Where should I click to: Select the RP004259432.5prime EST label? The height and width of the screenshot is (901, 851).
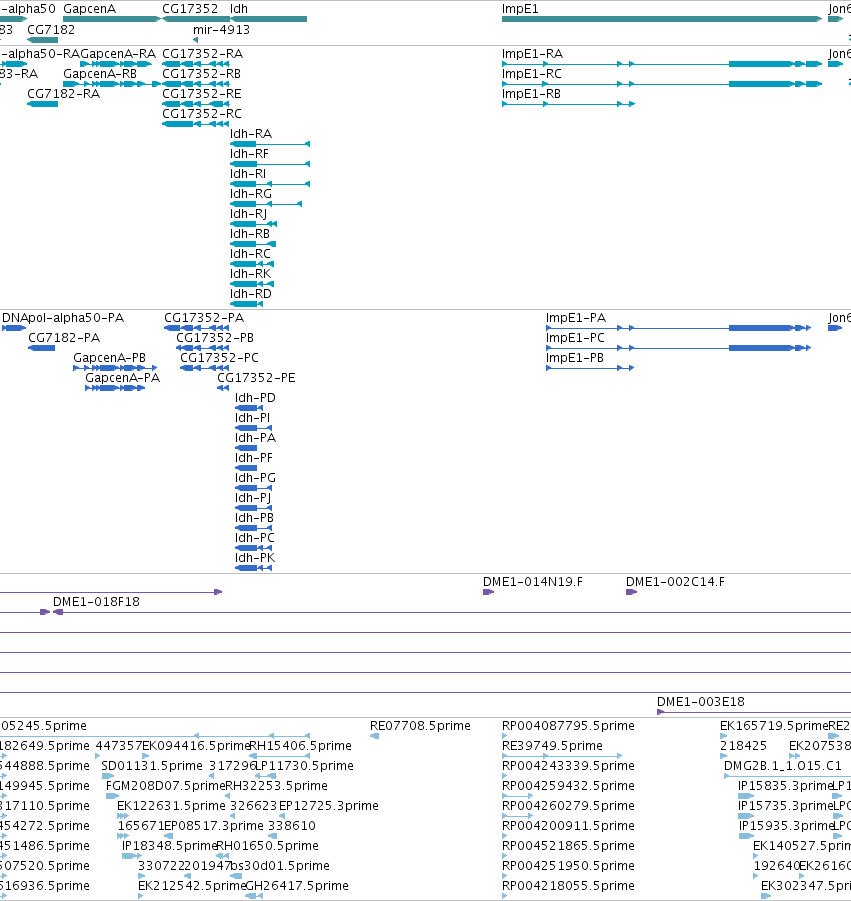[568, 786]
